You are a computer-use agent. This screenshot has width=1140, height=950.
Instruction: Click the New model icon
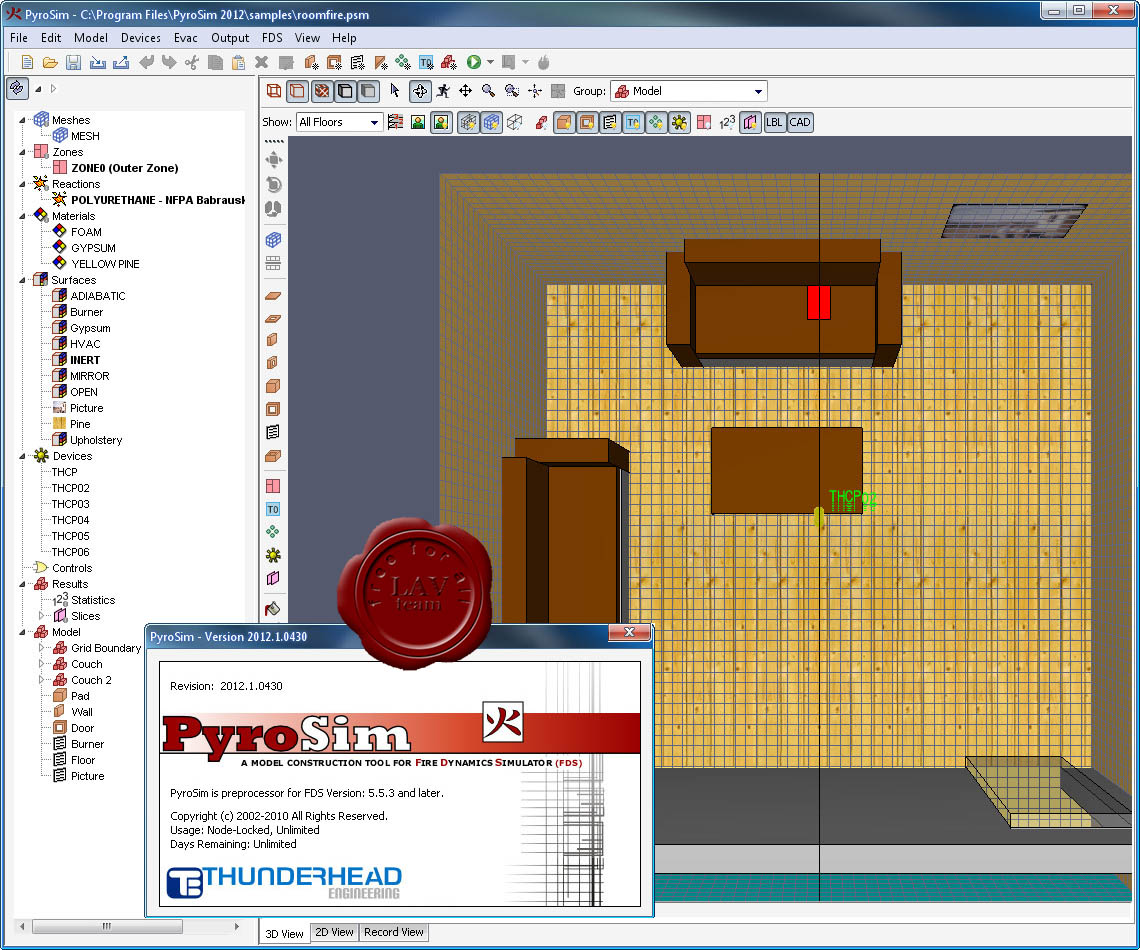click(27, 63)
